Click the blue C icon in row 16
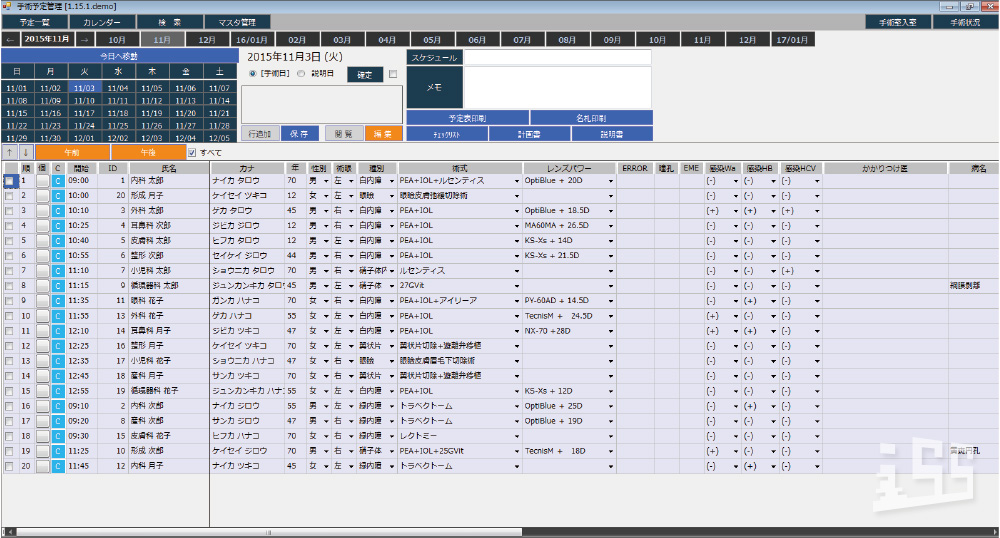This screenshot has height=538, width=1000. 57,406
